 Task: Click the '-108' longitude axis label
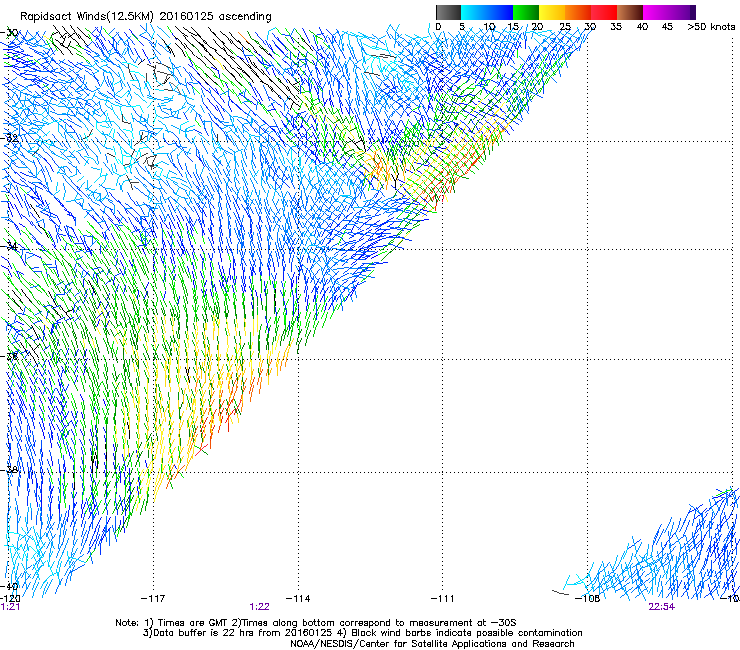pyautogui.click(x=587, y=599)
